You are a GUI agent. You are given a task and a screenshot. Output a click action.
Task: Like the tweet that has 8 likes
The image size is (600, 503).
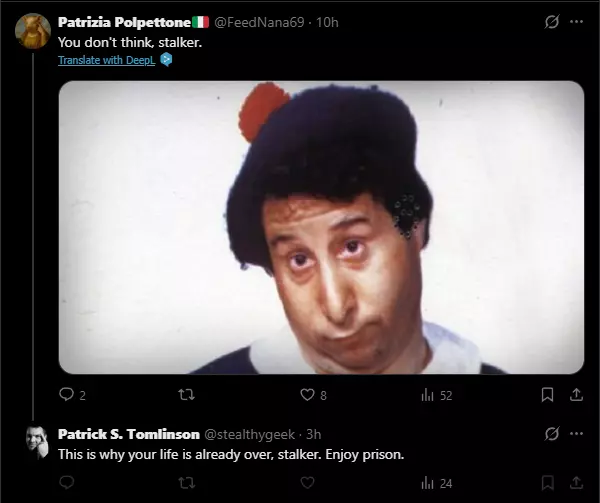click(x=313, y=394)
